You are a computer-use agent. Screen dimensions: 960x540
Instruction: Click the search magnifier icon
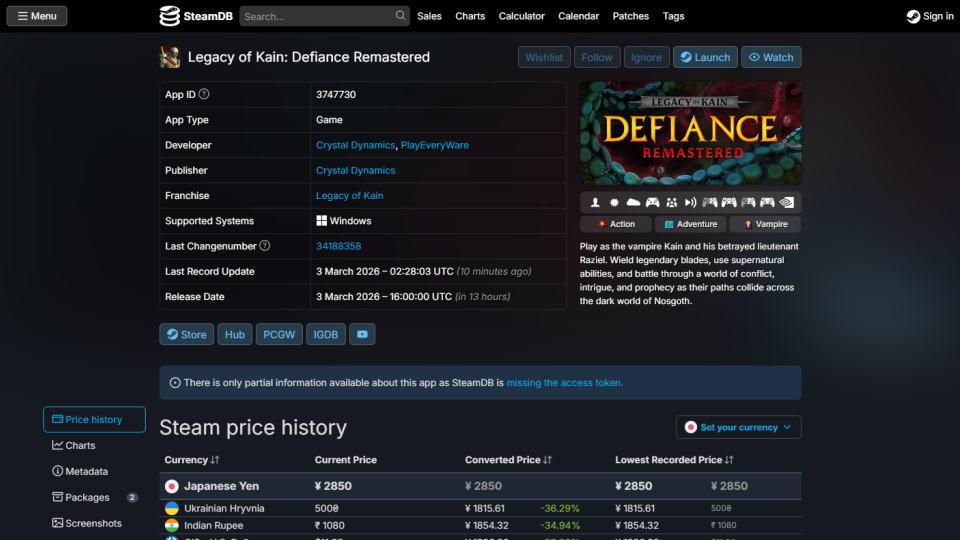coord(401,16)
